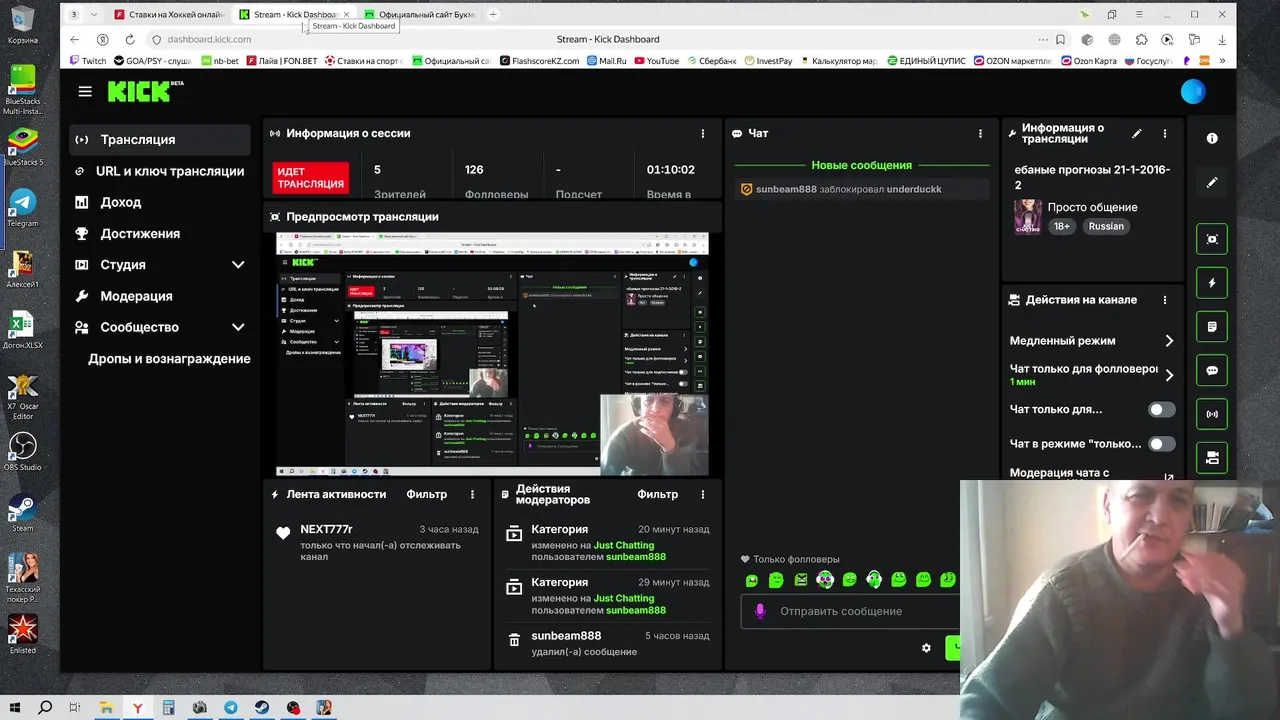Open the browser tab list dropdown arrow
This screenshot has width=1280, height=720.
click(x=94, y=14)
